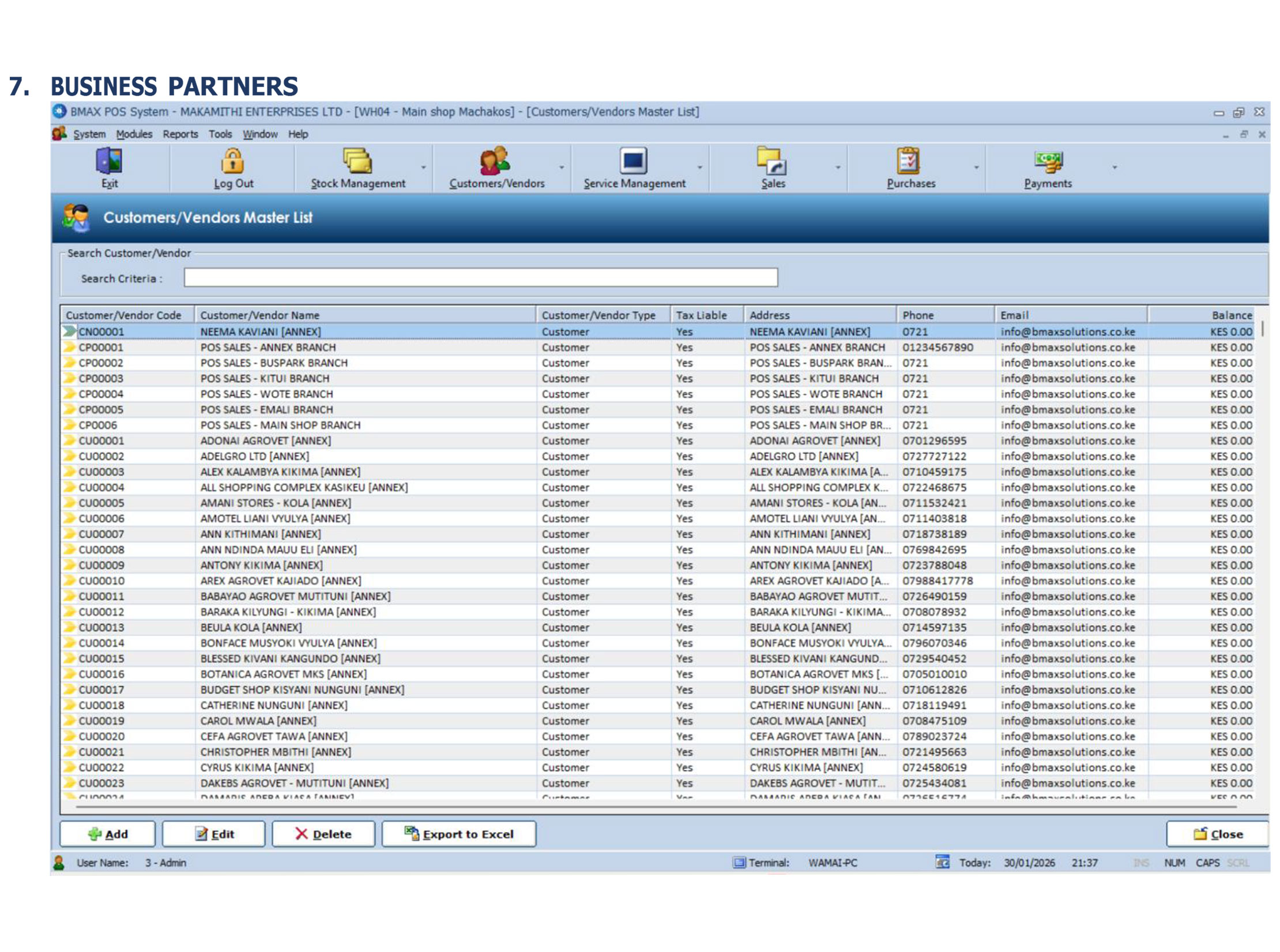Click the Export to Excel button

point(459,834)
